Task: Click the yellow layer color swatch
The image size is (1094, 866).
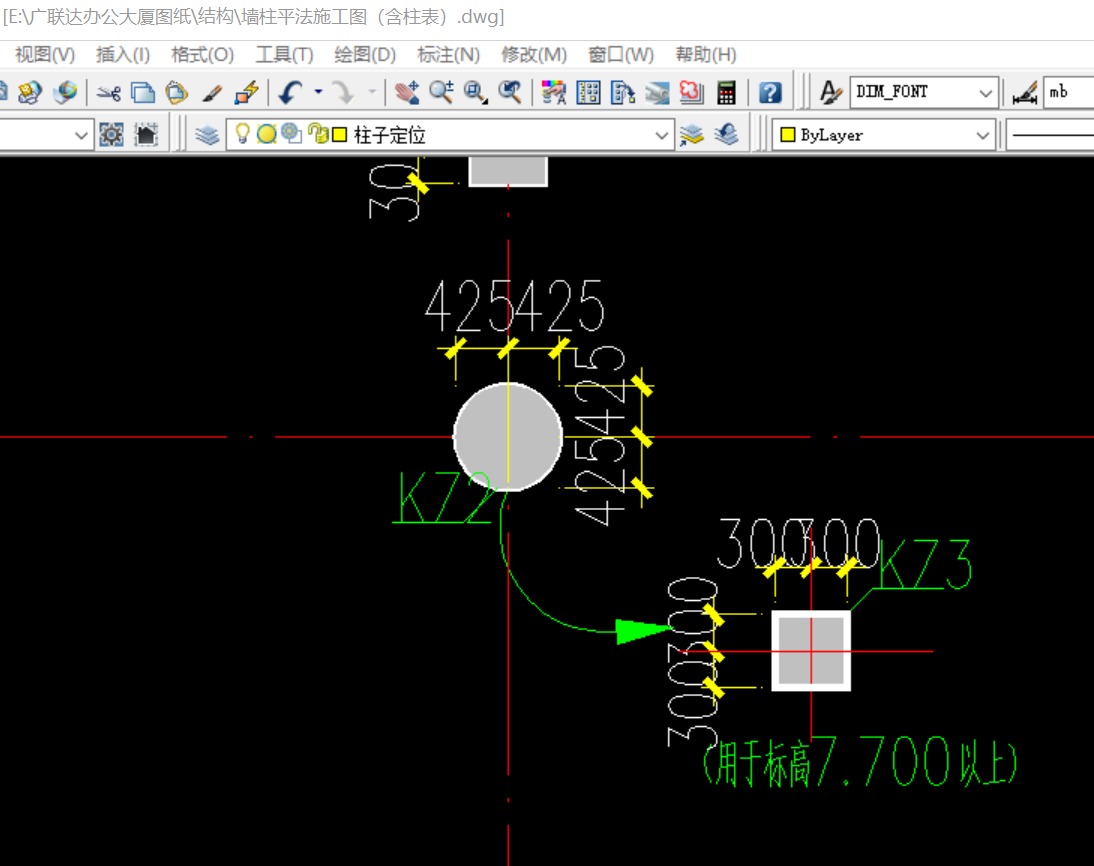Action: click(340, 135)
